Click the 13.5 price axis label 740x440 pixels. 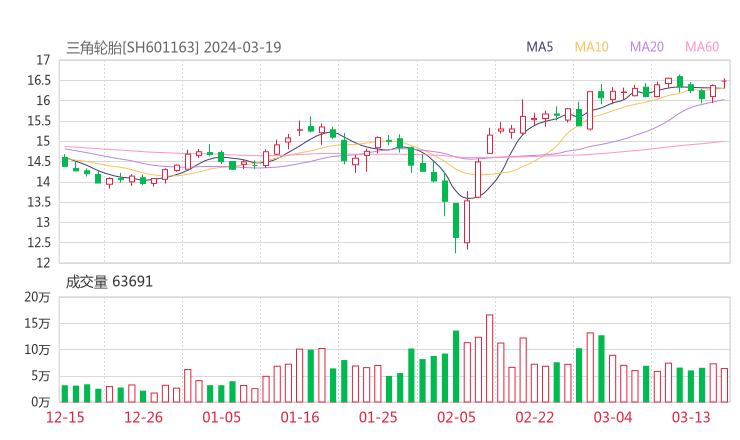[39, 202]
